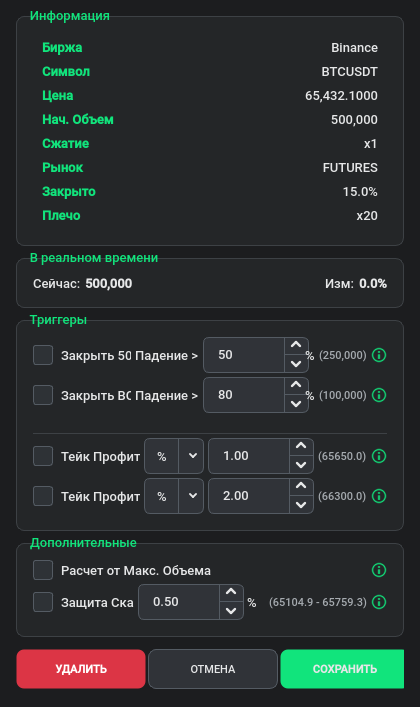Enable the Защита Ска checkbox
The height and width of the screenshot is (707, 420).
click(43, 602)
